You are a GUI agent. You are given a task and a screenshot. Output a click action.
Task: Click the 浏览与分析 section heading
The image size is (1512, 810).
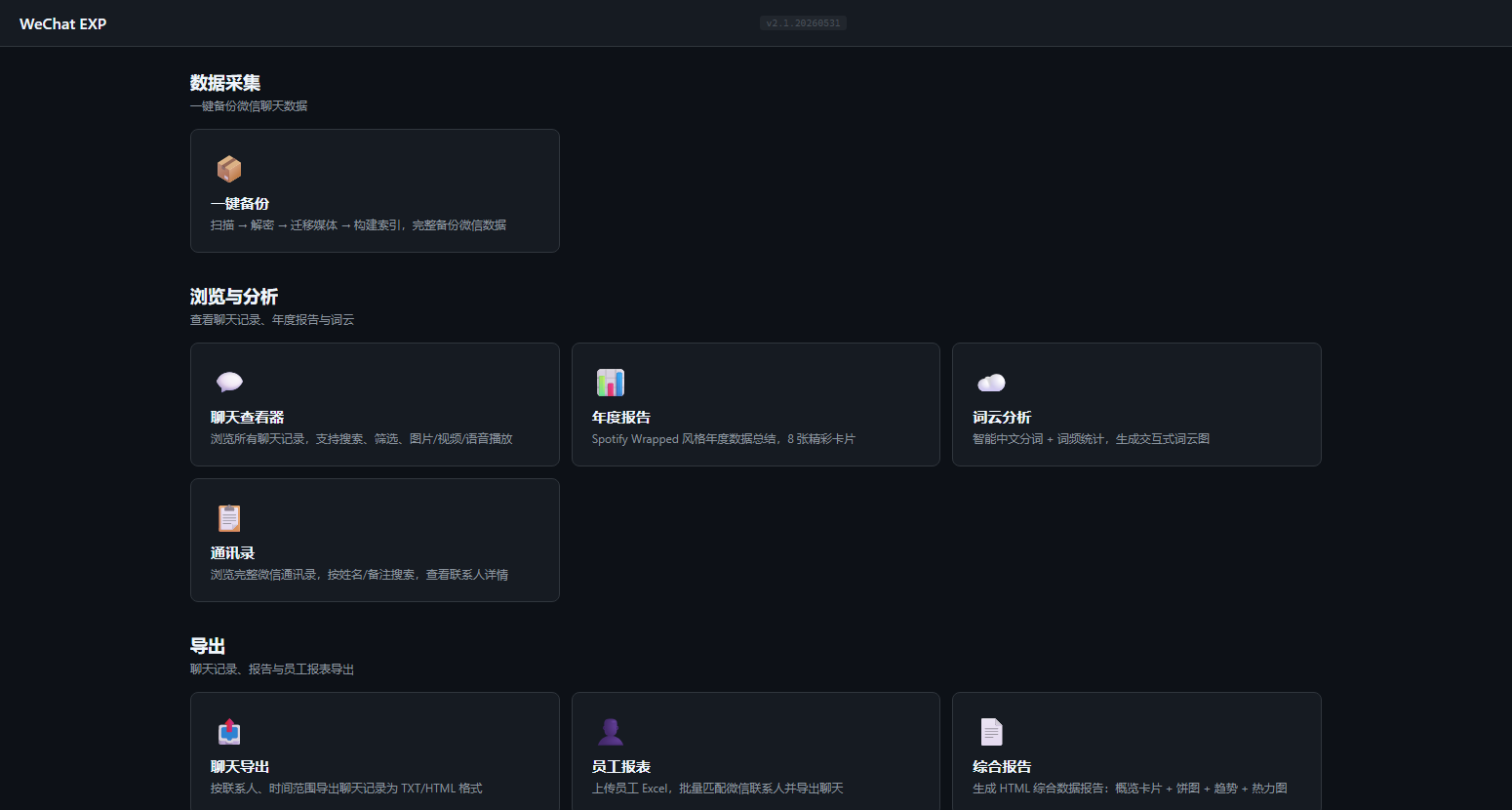tap(234, 297)
